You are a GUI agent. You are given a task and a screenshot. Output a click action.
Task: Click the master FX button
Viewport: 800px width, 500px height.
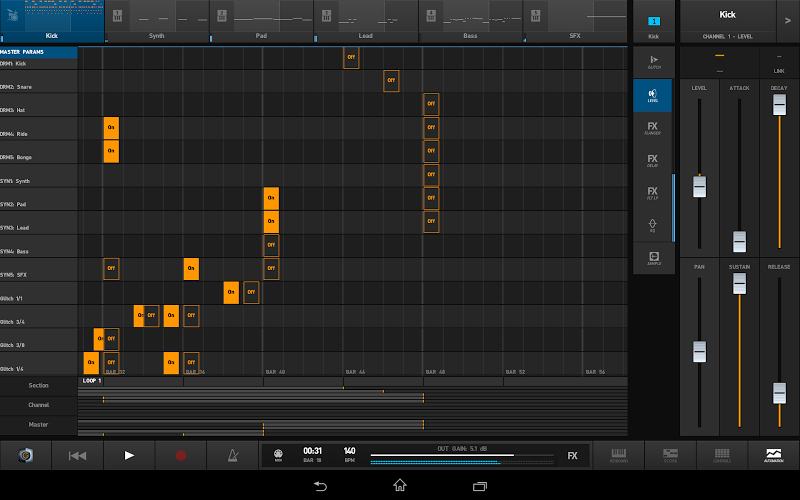tap(572, 456)
